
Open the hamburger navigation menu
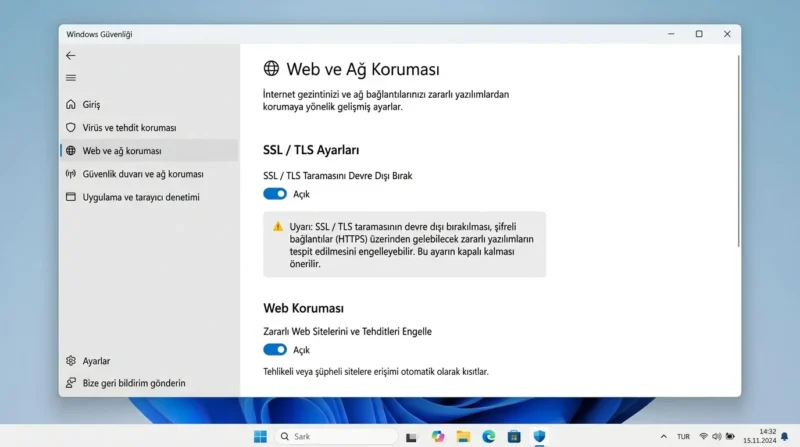tap(71, 78)
